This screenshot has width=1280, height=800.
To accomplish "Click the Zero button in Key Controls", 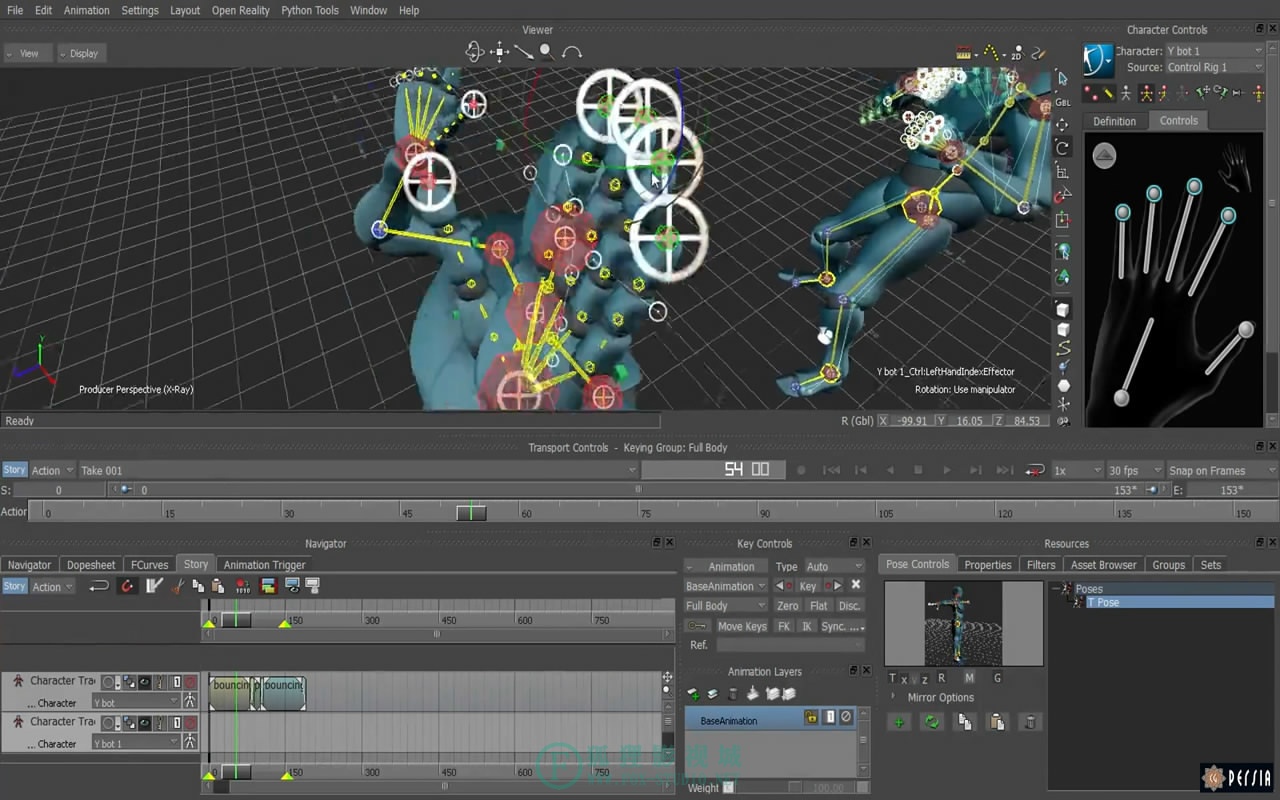I will tap(788, 606).
